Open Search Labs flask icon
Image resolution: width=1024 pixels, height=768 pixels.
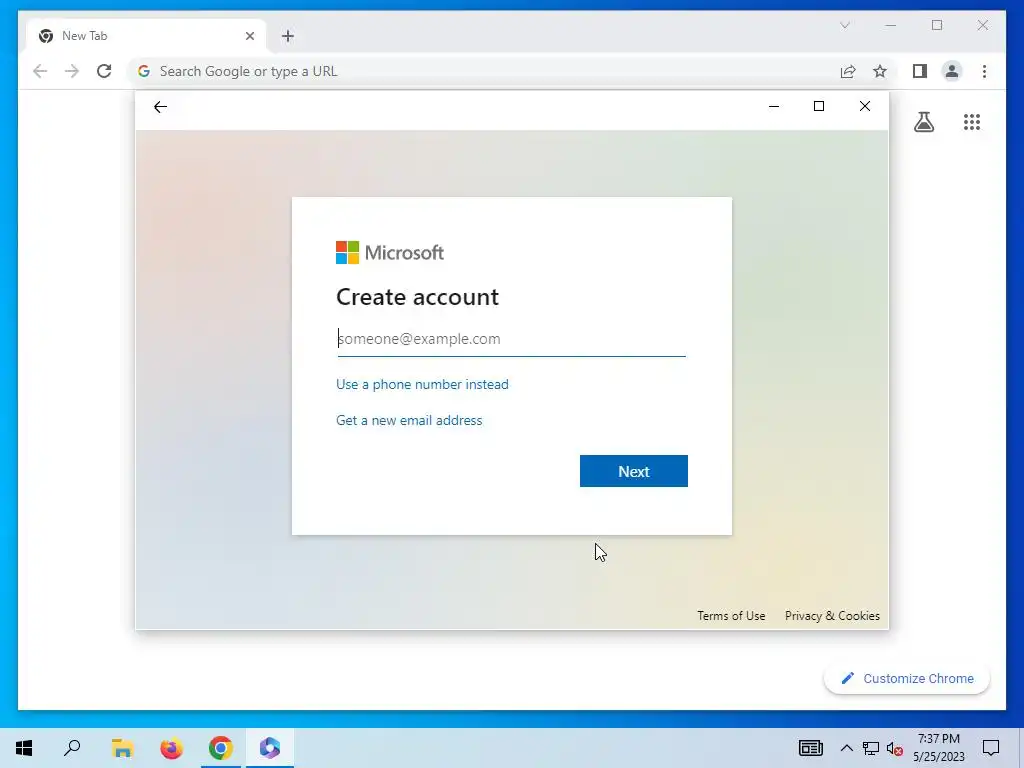pos(923,122)
